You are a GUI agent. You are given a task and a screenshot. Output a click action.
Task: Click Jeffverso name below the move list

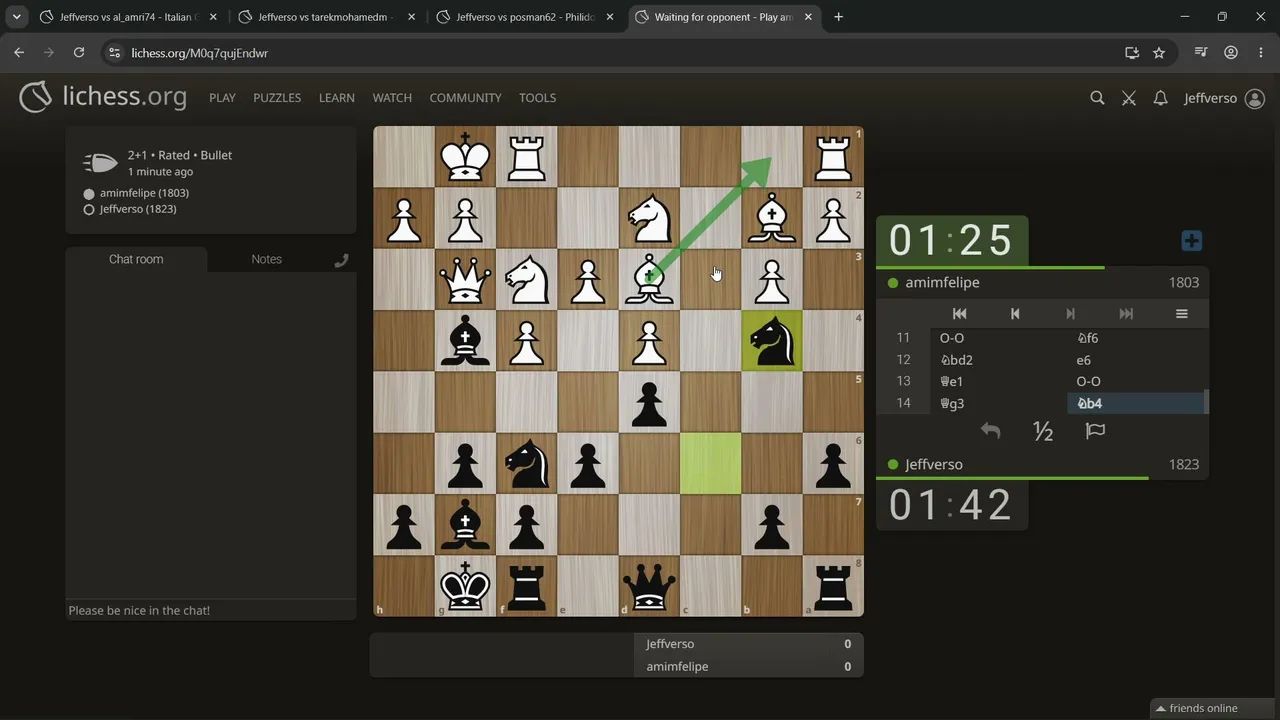[934, 465]
